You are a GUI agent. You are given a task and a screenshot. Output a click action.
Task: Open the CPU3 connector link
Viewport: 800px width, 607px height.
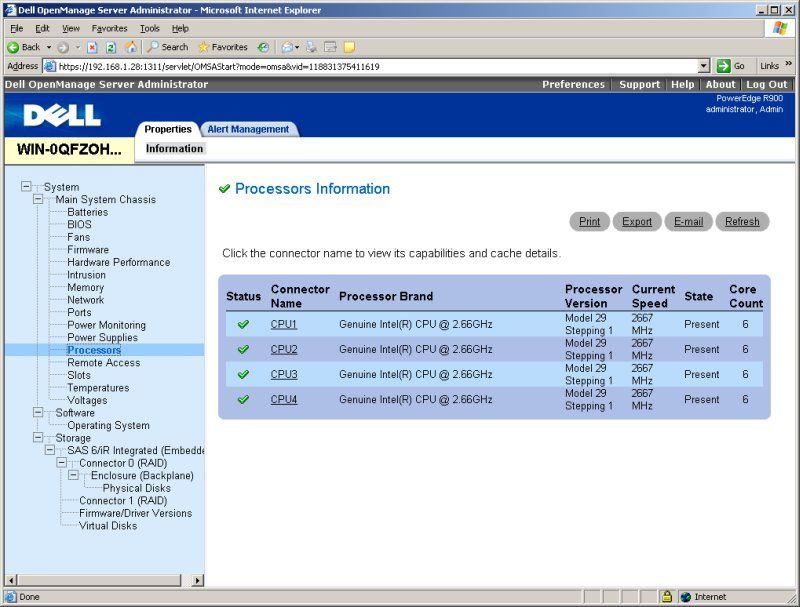pos(284,374)
